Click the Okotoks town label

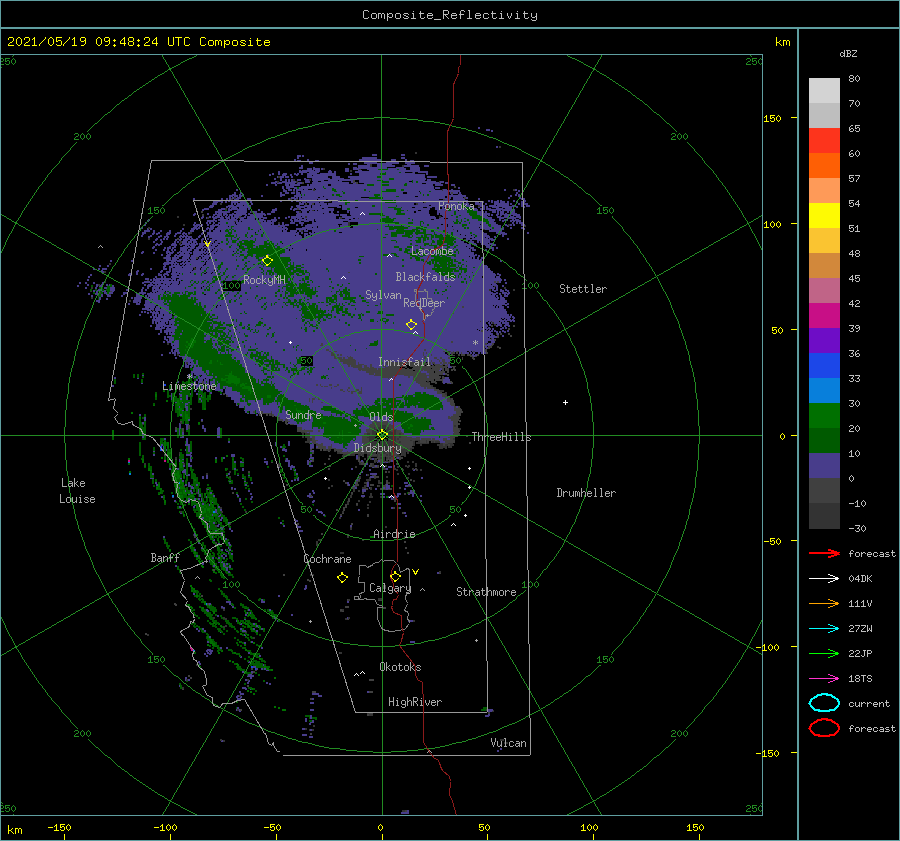tap(400, 667)
